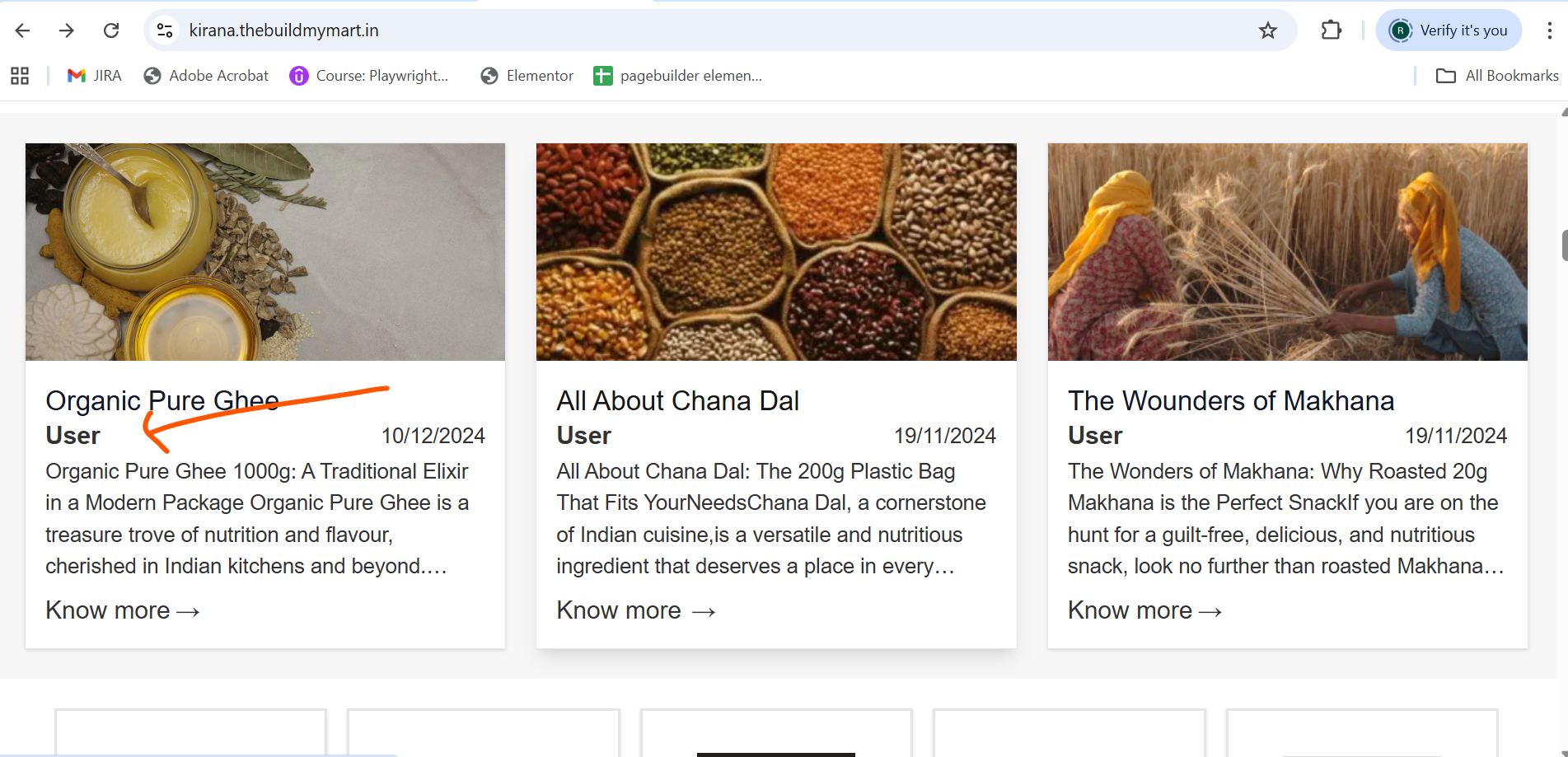
Task: View site information icon in address bar
Action: click(x=165, y=30)
